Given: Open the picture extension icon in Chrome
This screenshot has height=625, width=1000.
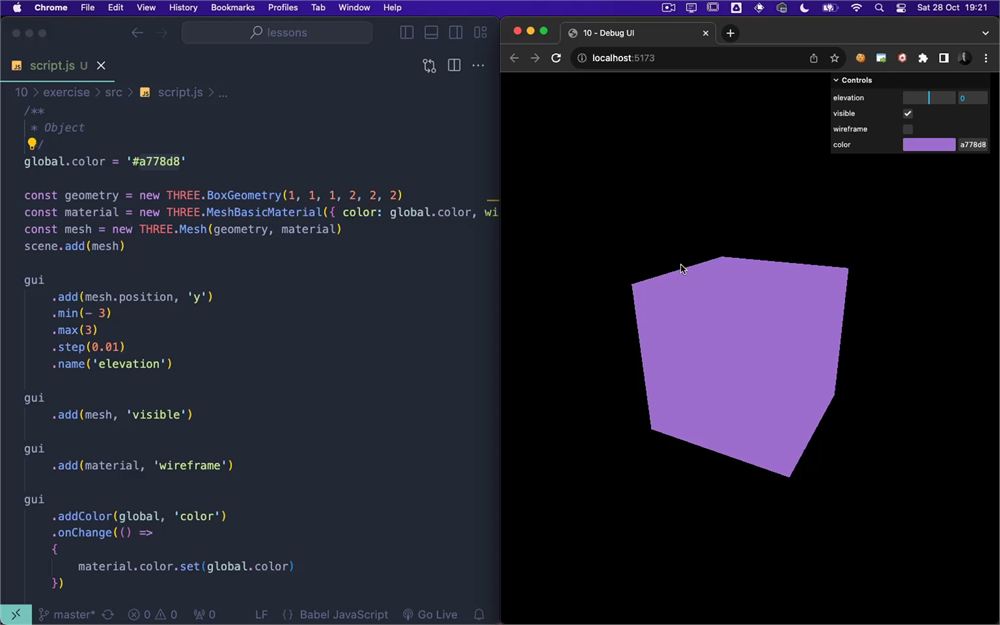Looking at the screenshot, I should coord(881,58).
